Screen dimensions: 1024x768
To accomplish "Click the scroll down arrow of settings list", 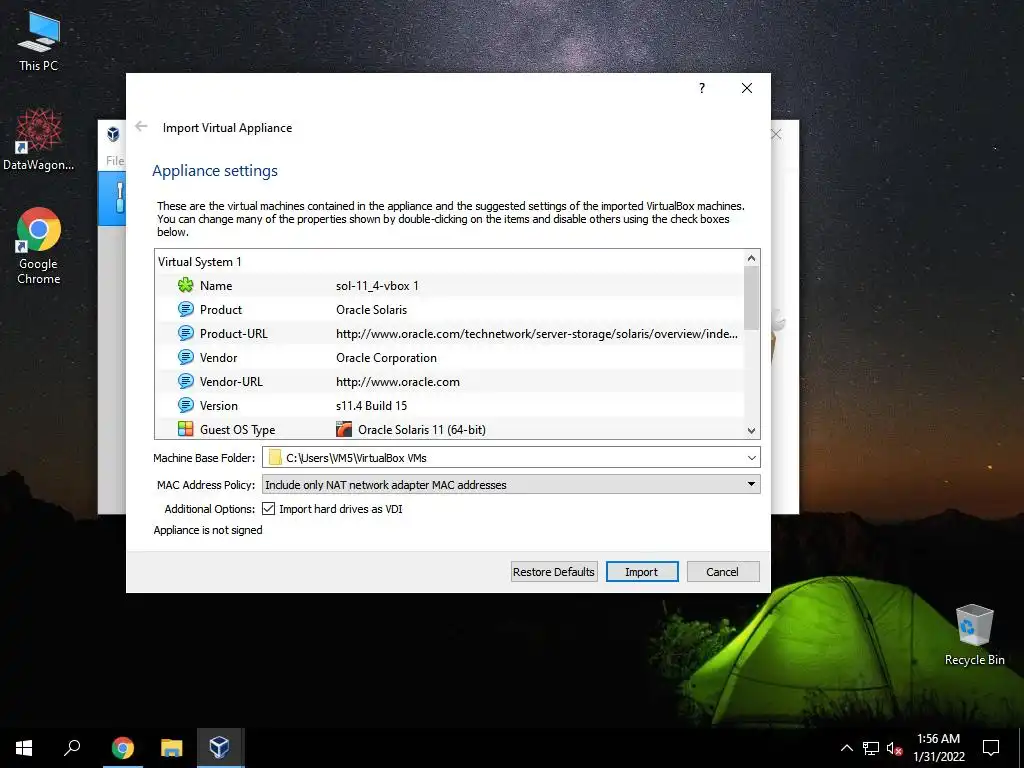I will (x=752, y=430).
